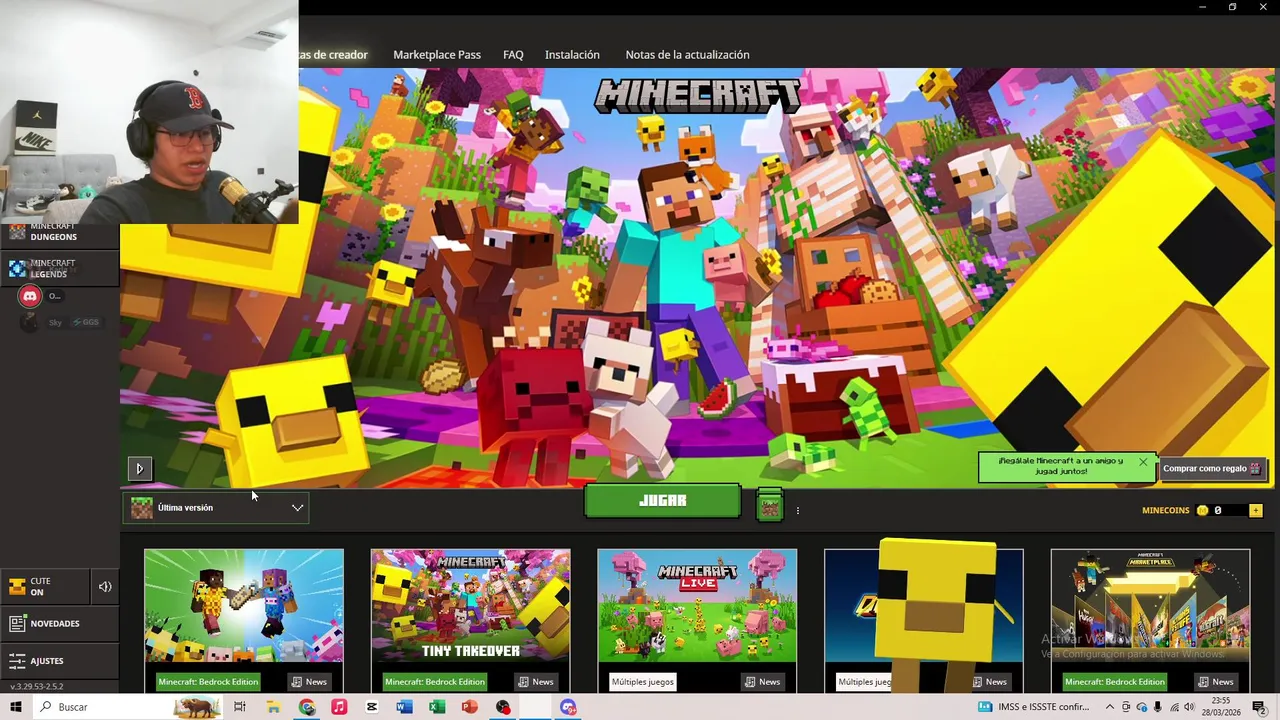Open Minecraft Legends from the sidebar
1280x720 pixels.
pos(58,268)
